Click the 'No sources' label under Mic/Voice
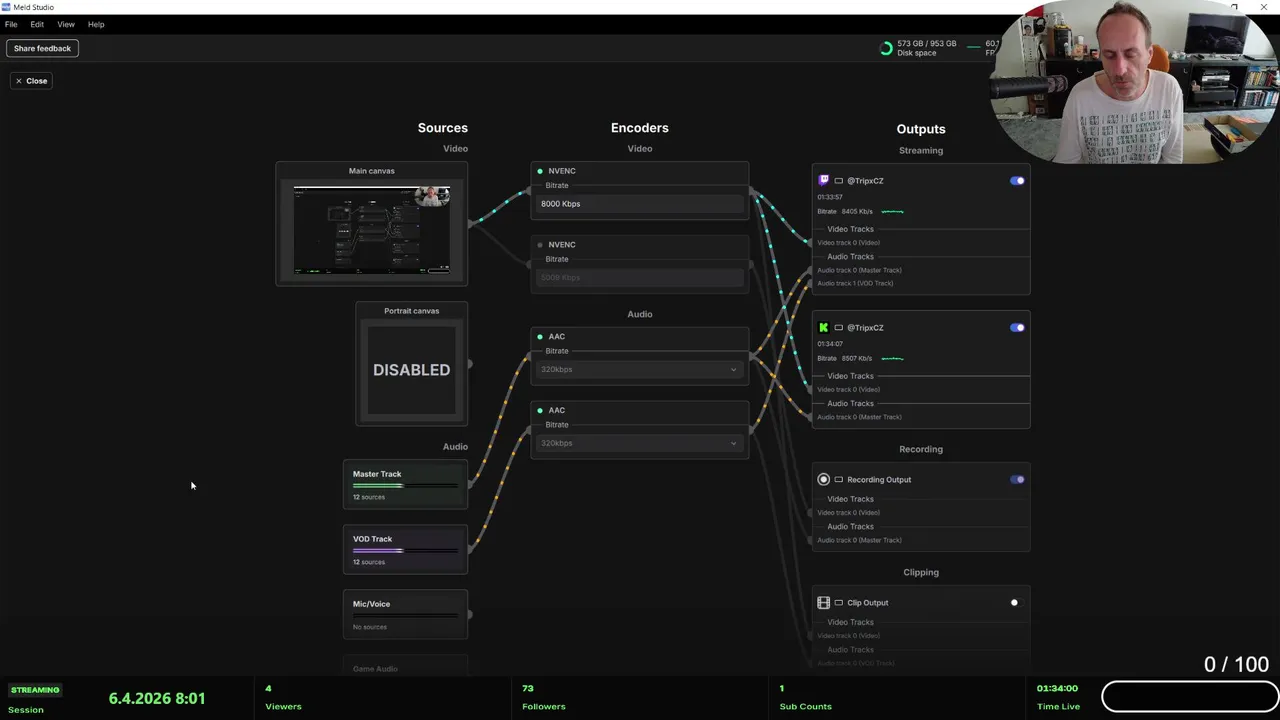Screen dimensions: 1280x720 370,627
